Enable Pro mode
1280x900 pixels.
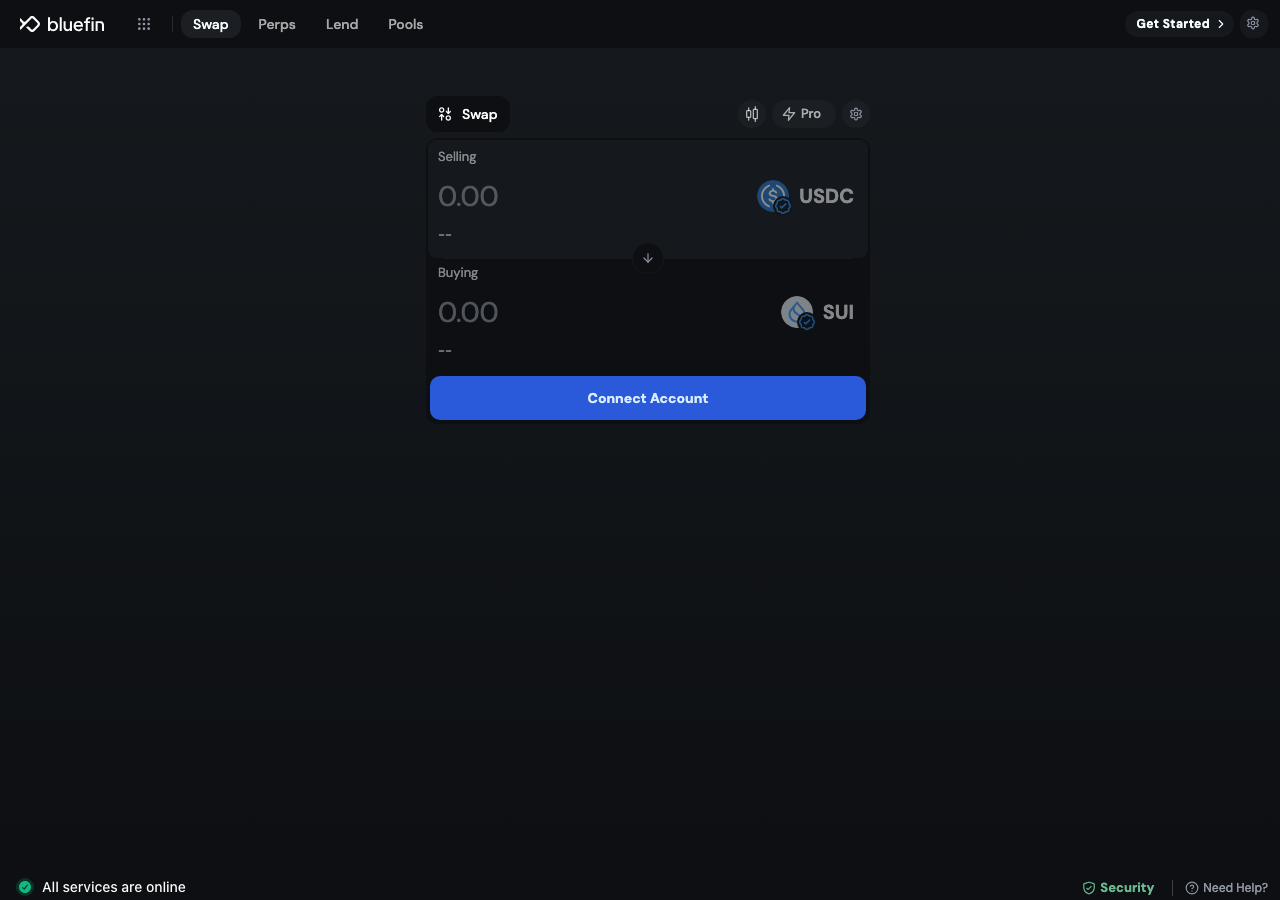(803, 114)
